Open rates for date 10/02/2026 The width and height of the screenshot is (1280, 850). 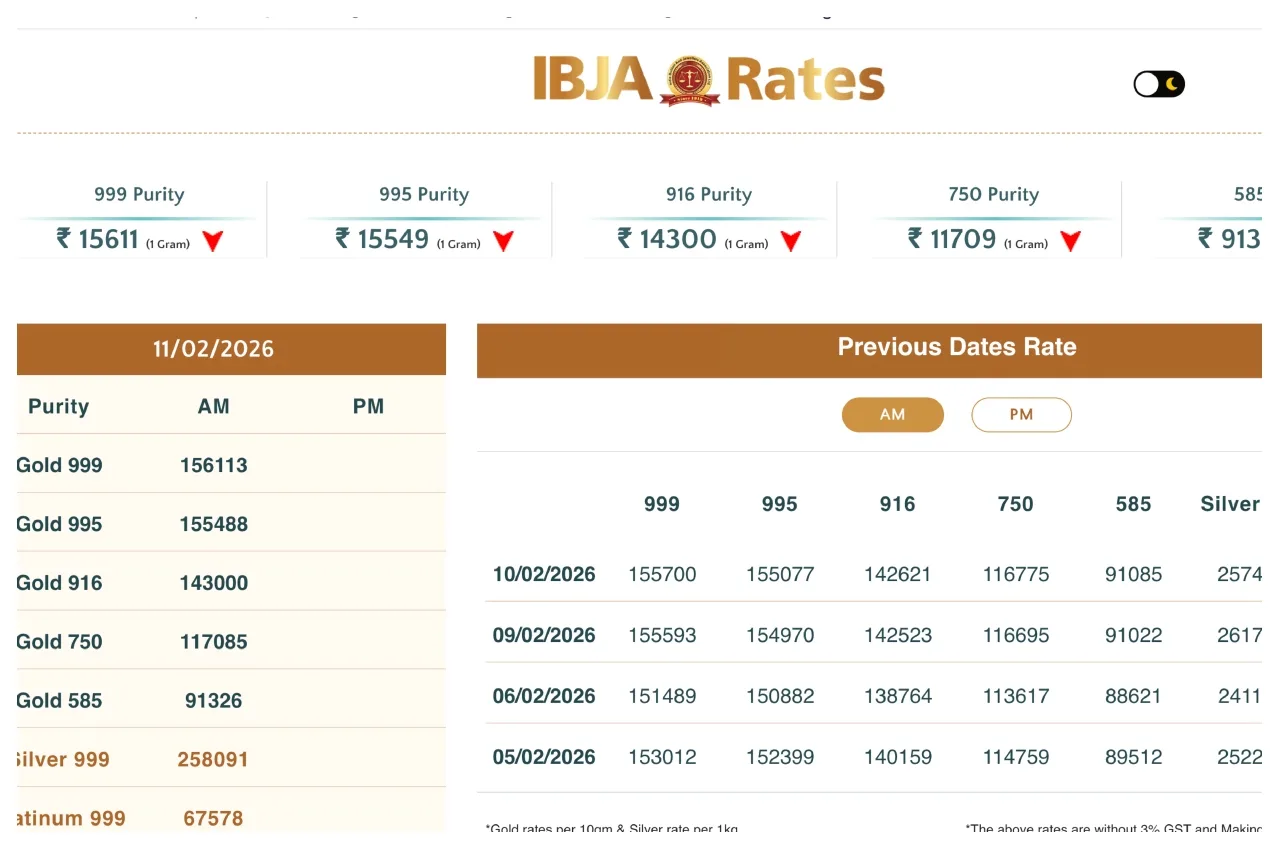click(x=543, y=574)
